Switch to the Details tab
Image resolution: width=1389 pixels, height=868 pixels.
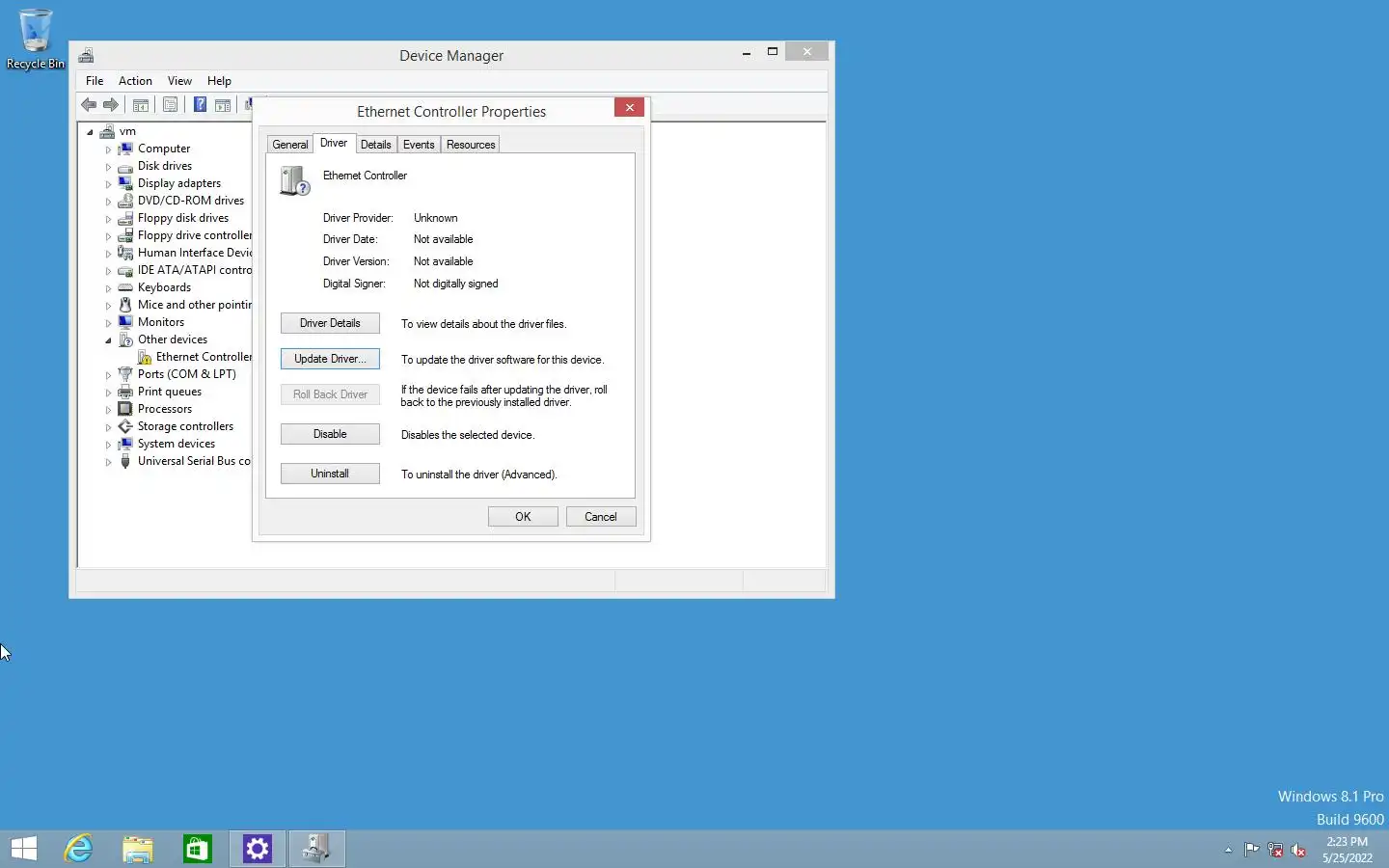point(376,145)
